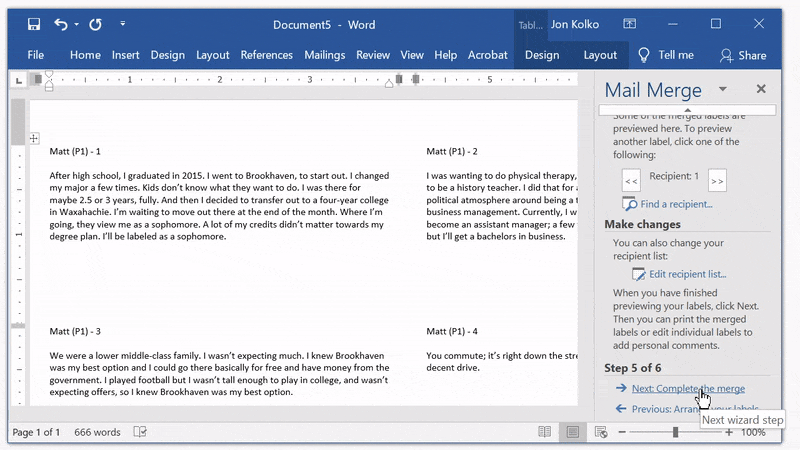Switch to Web Layout view icon
Screen dimensions: 800x450
click(x=601, y=433)
